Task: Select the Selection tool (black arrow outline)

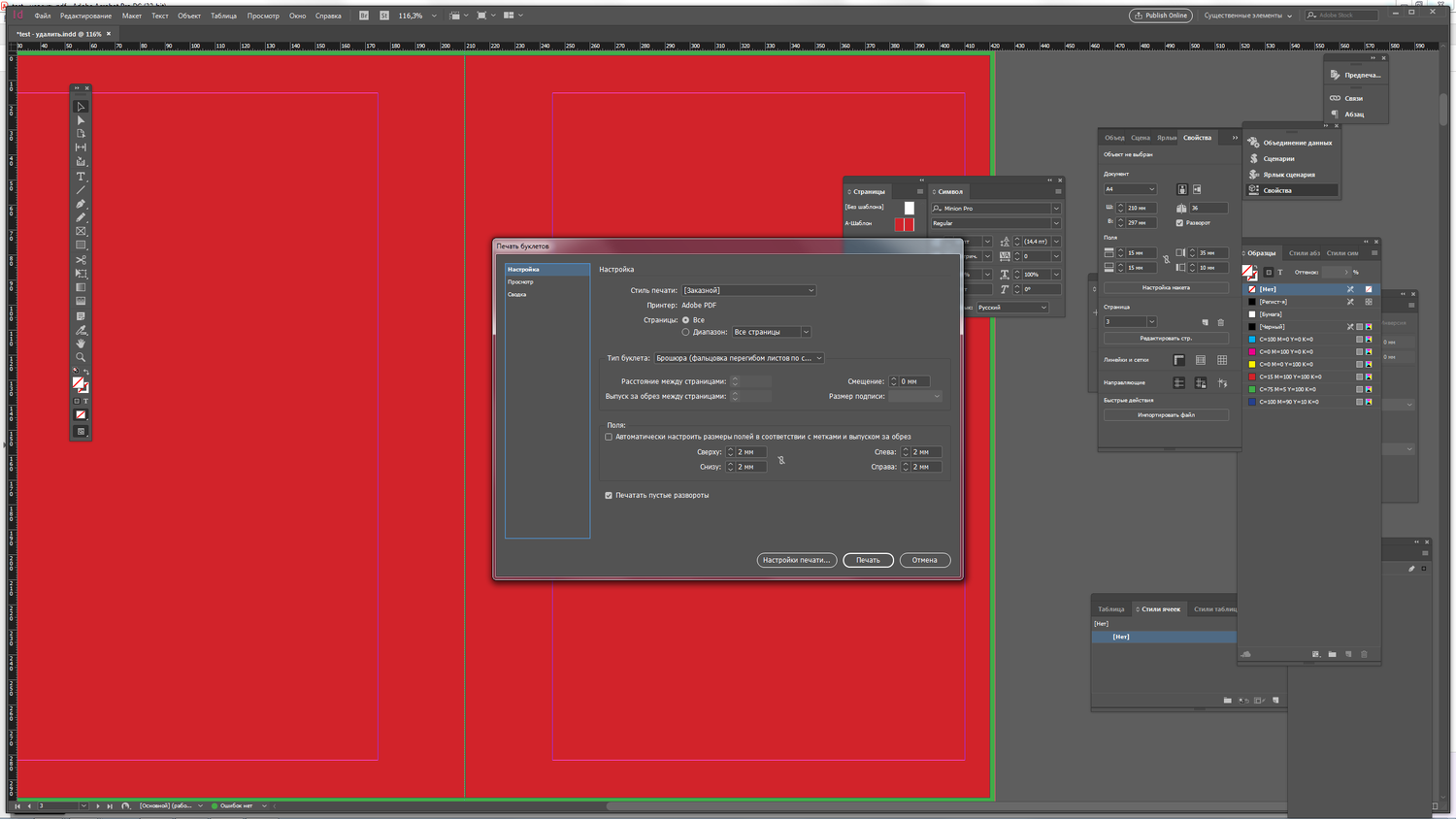Action: pos(81,107)
